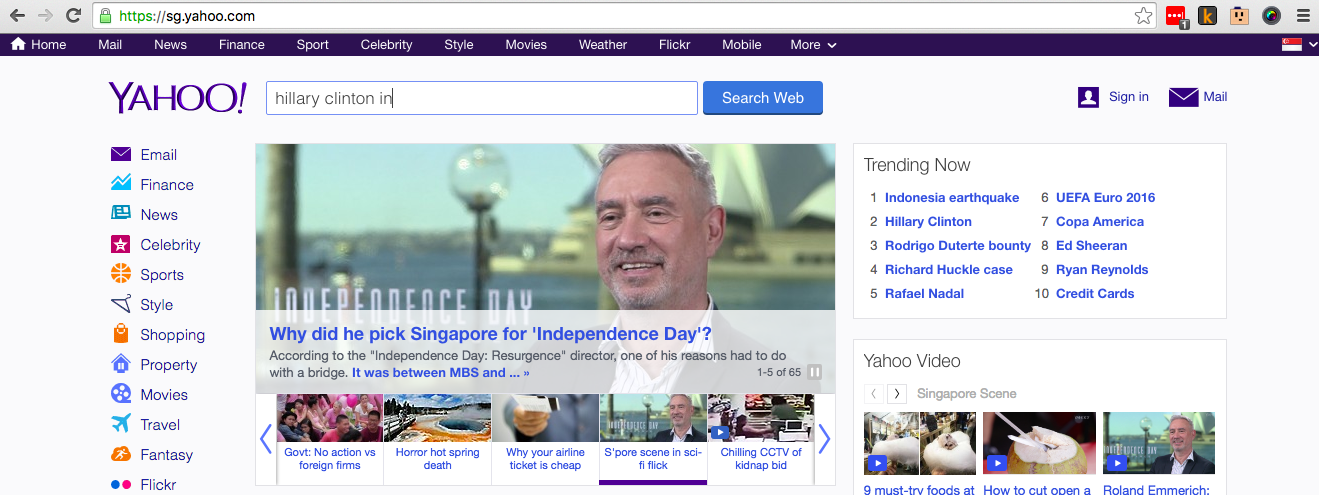Open the Ed Sheeran trending link
This screenshot has width=1319, height=495.
coord(1091,246)
